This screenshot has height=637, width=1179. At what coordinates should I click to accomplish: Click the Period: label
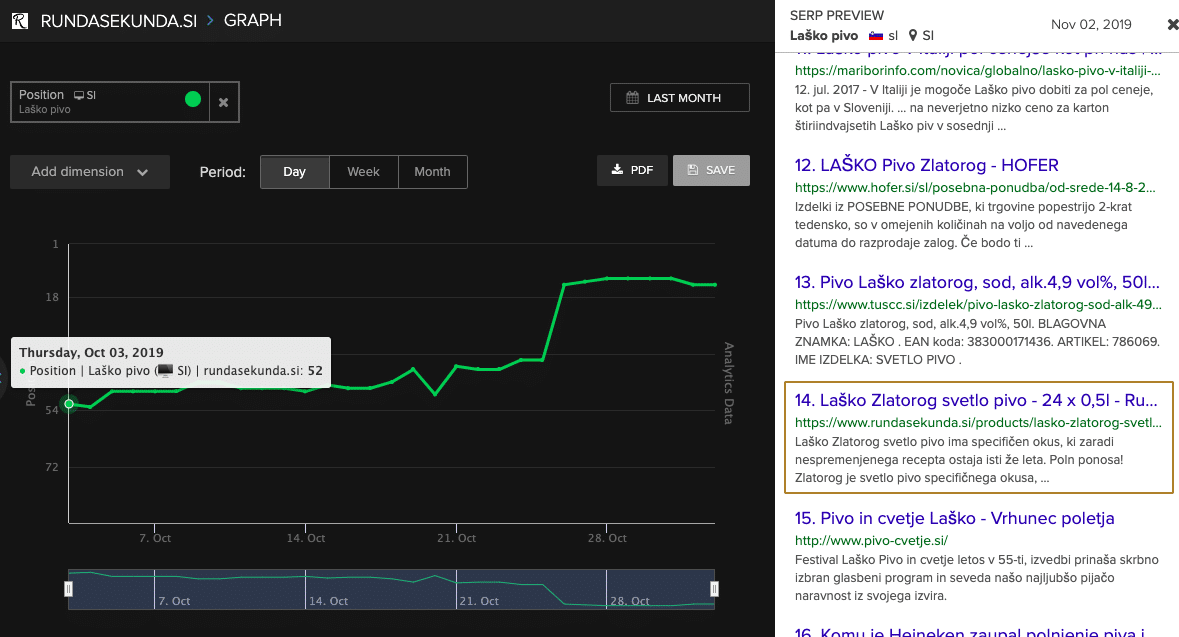pyautogui.click(x=223, y=172)
